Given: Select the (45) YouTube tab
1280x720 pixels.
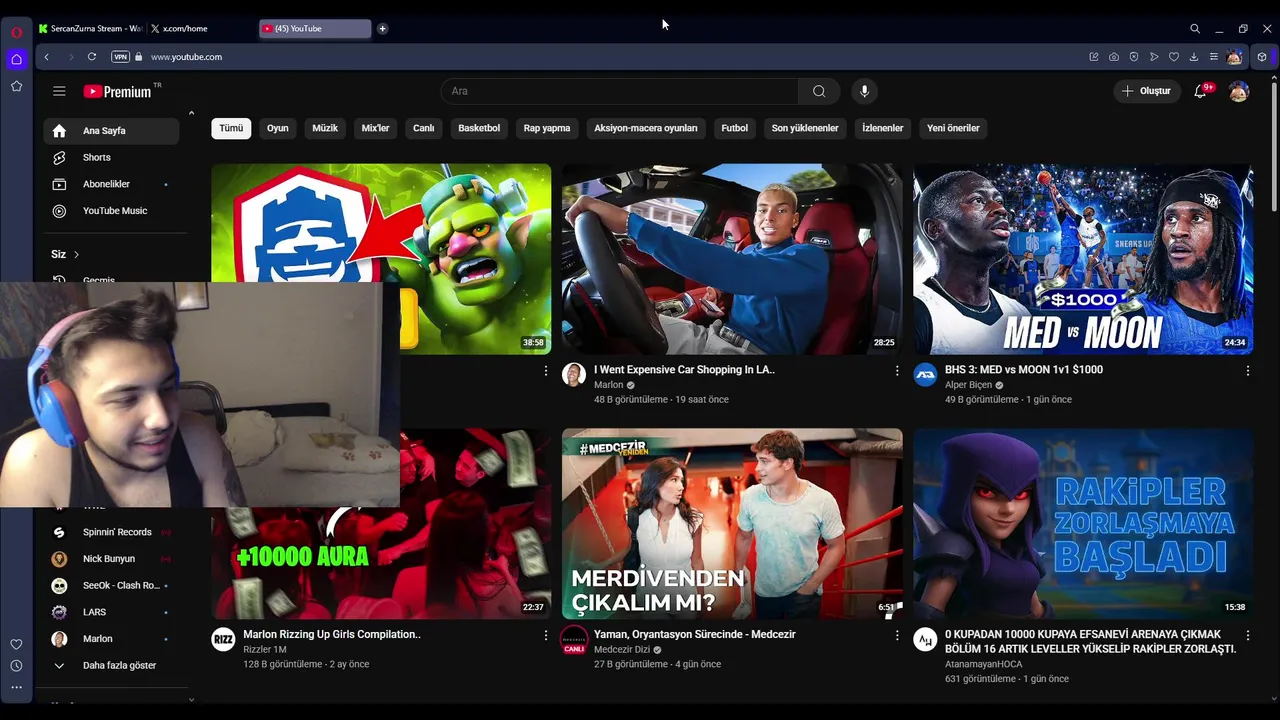Looking at the screenshot, I should pos(315,29).
